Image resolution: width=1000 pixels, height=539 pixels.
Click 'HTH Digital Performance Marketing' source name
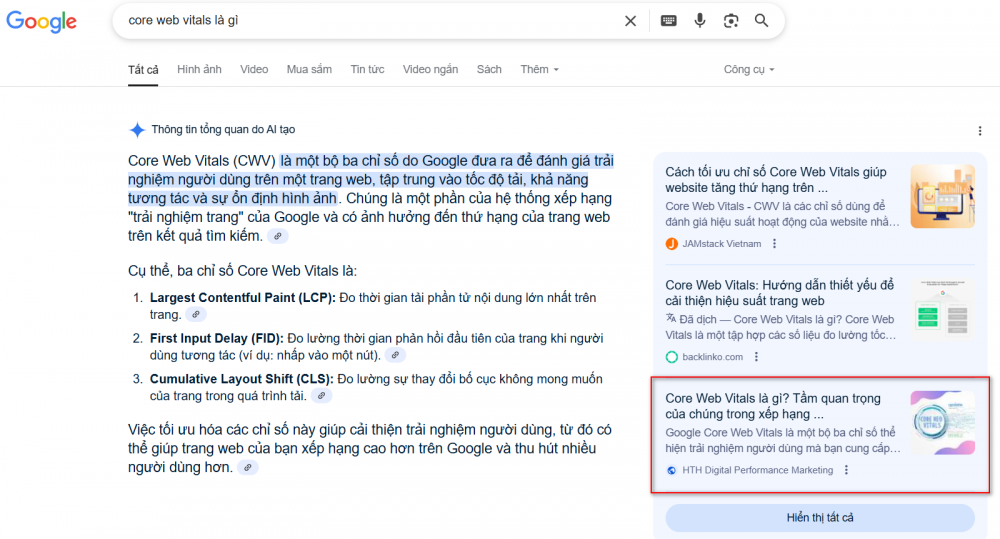[x=758, y=470]
